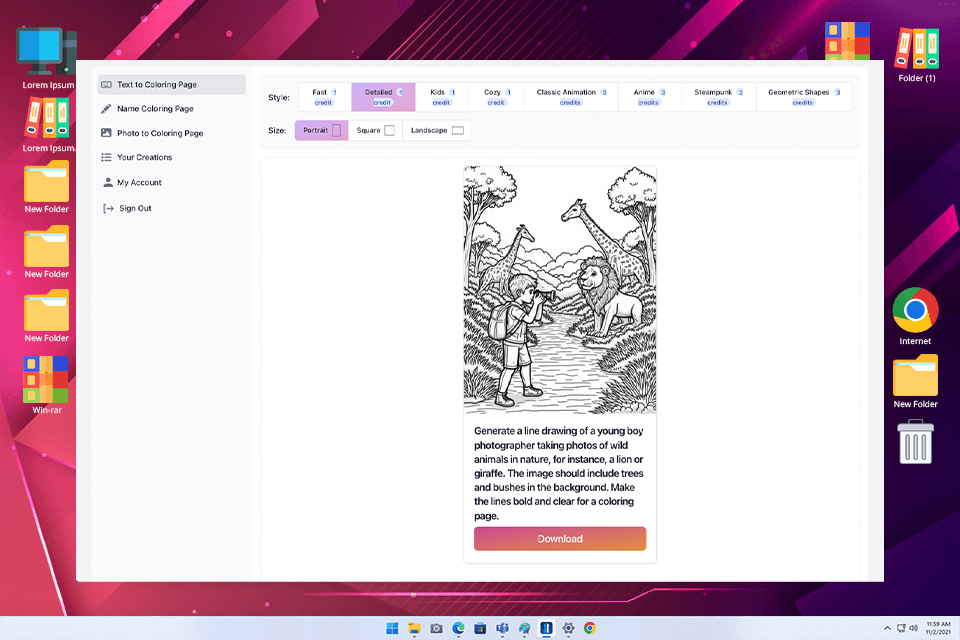Launch Microsoft Edge from the taskbar
Viewport: 960px width, 640px height.
[x=459, y=628]
